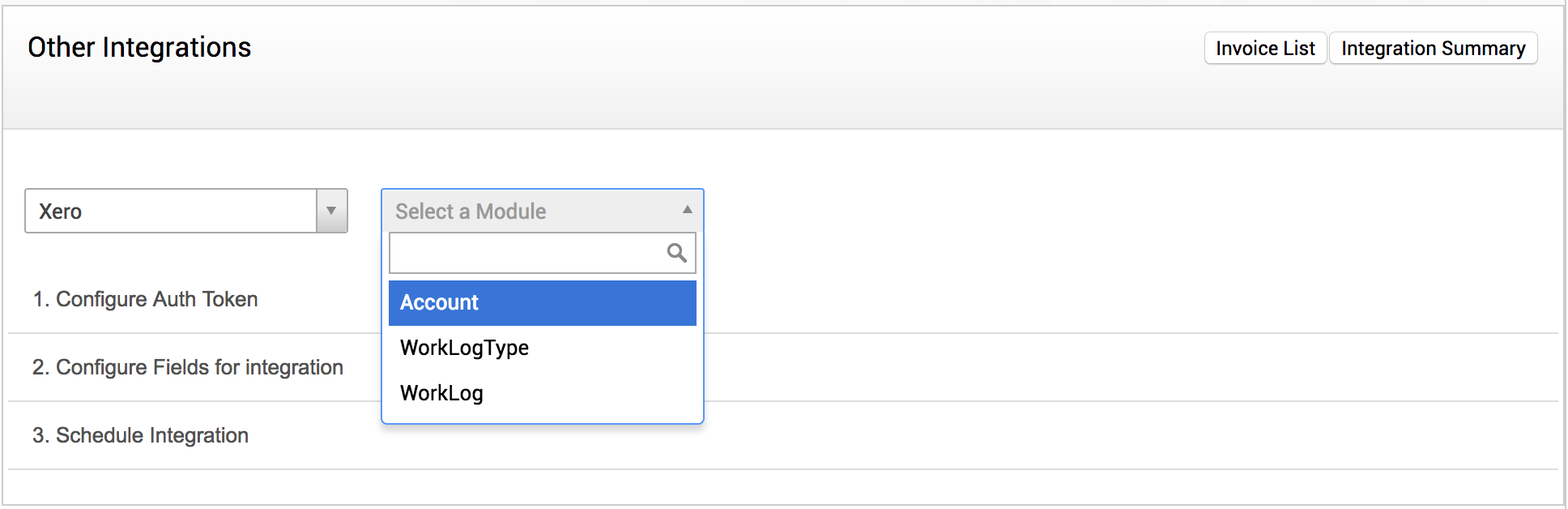Click the number 2 of the Fields step
The image size is (1568, 509).
(39, 367)
